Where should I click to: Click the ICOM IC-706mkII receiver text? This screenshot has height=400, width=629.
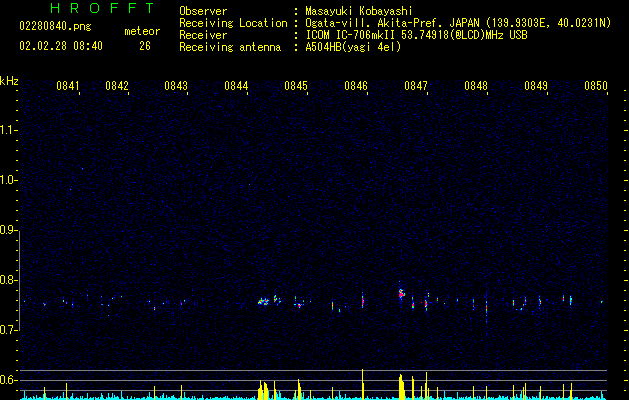coord(416,35)
